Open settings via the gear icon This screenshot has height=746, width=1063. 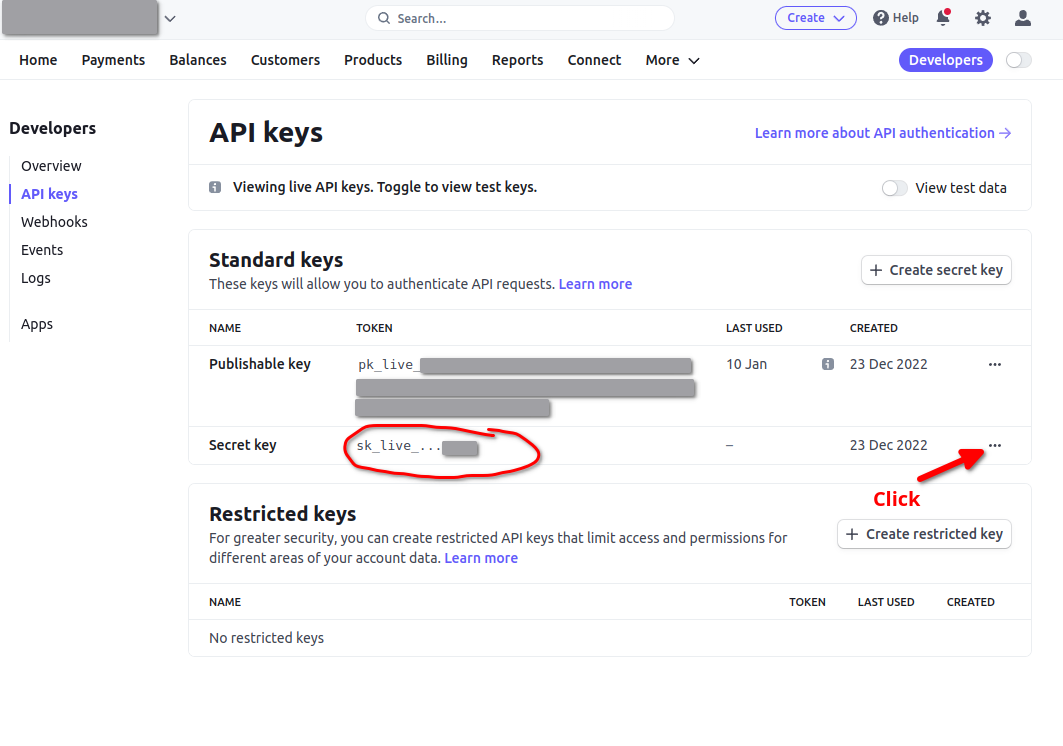tap(983, 18)
